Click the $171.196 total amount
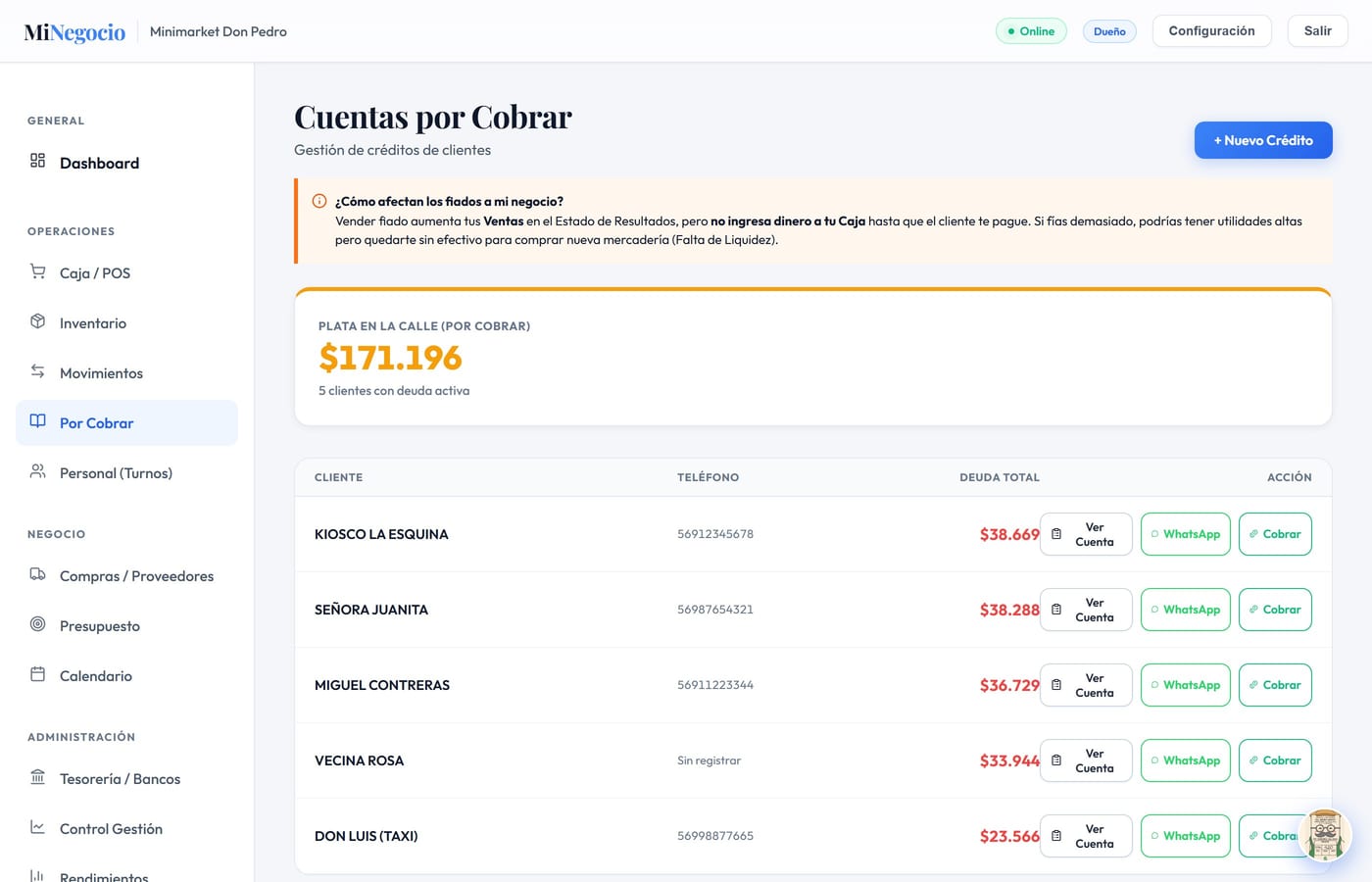This screenshot has width=1372, height=882. (x=390, y=358)
